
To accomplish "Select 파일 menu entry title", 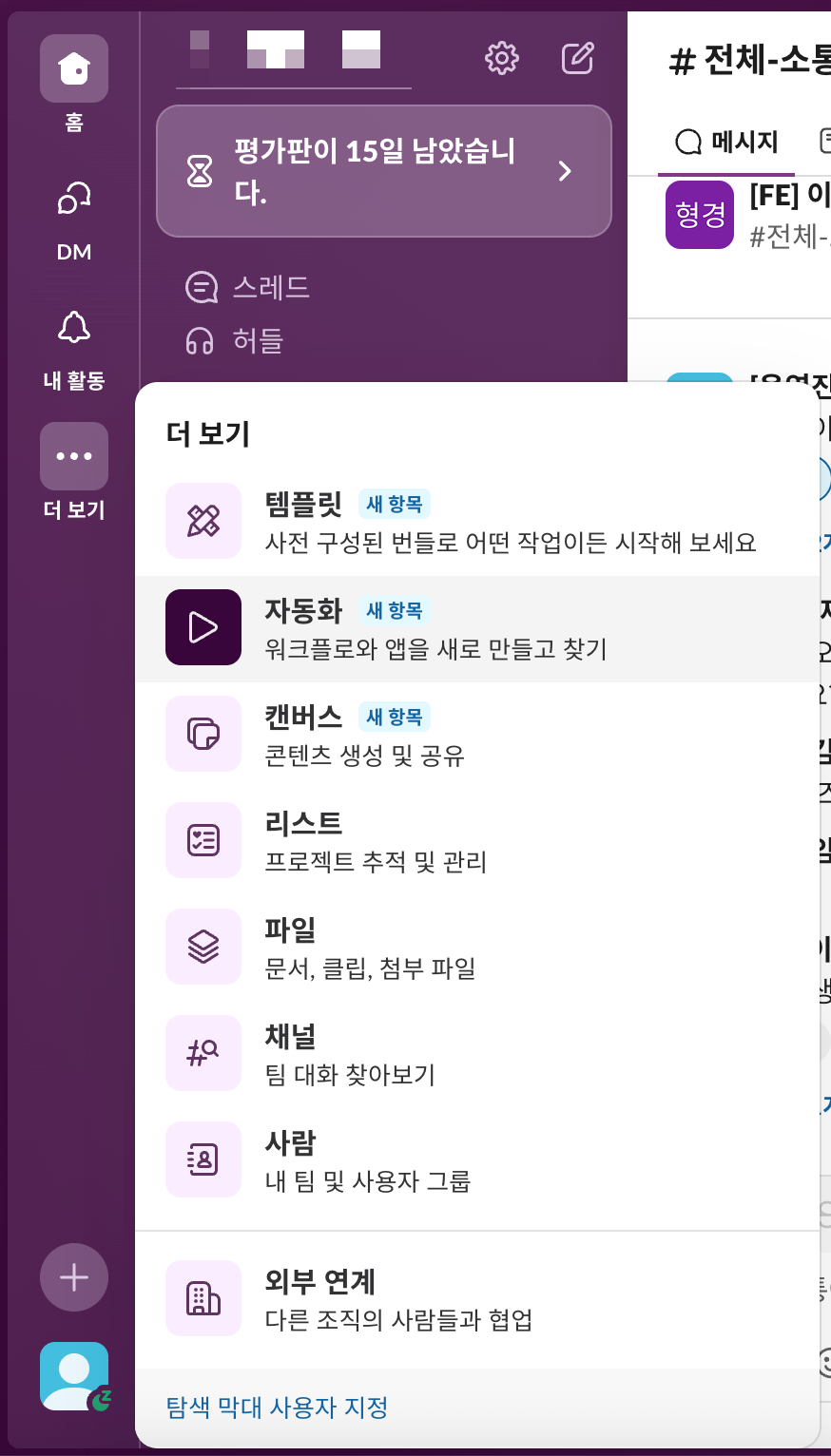I will tap(290, 929).
